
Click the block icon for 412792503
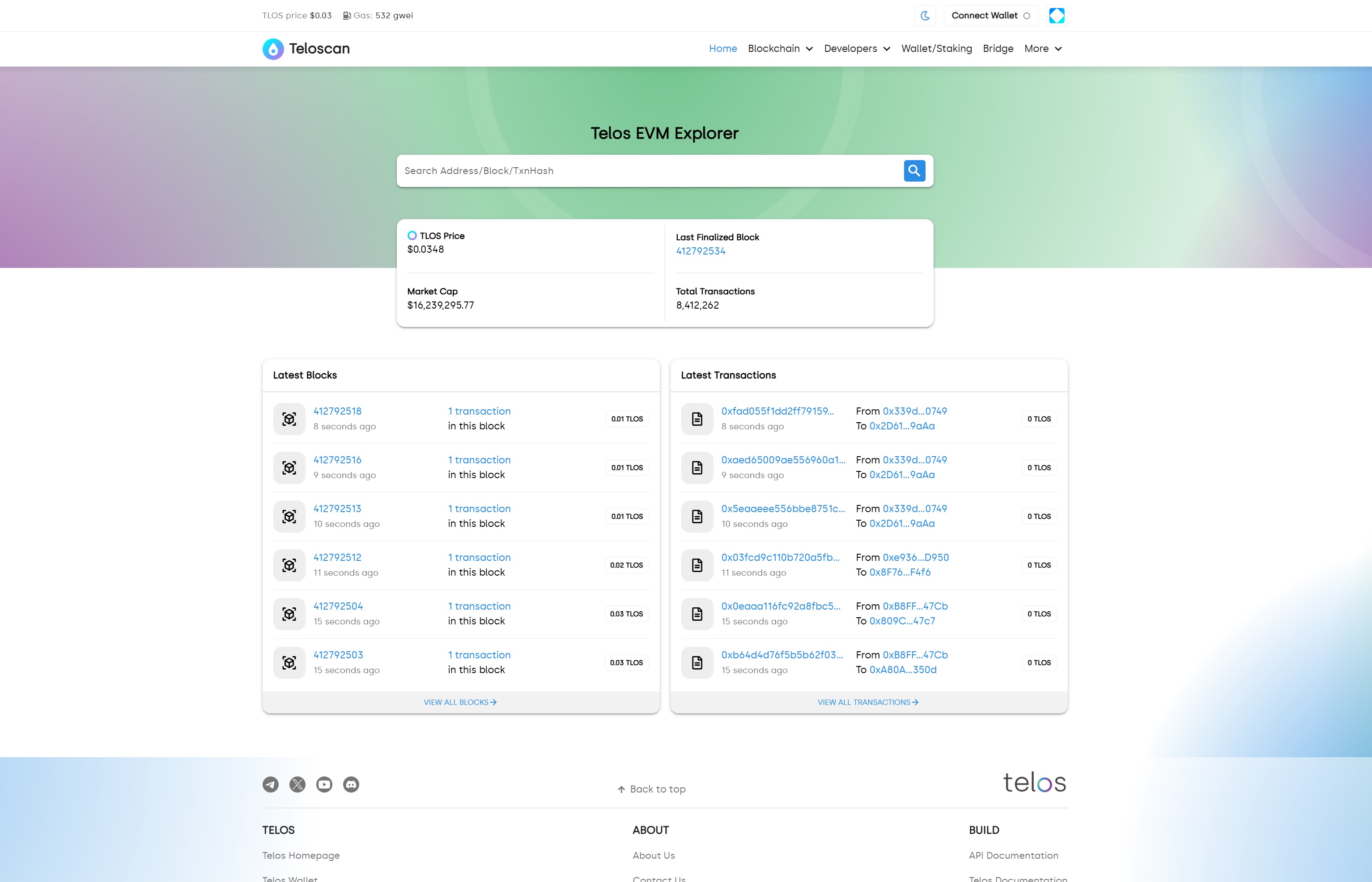pyautogui.click(x=289, y=663)
